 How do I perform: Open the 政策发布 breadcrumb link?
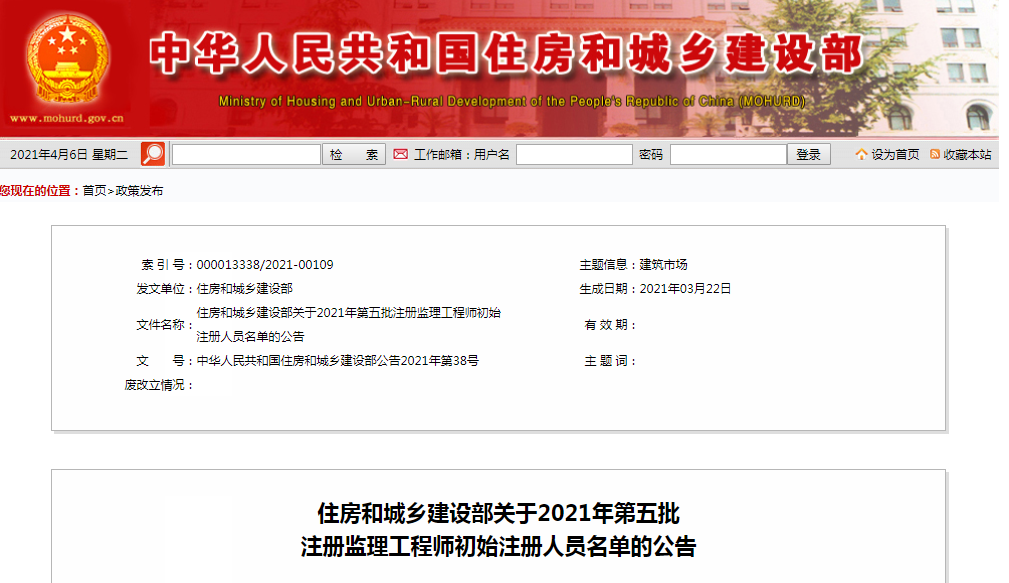[x=139, y=190]
